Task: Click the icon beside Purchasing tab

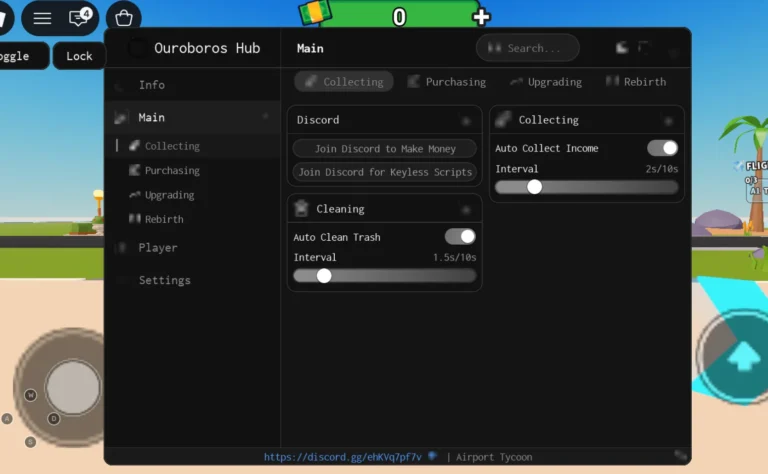Action: click(x=413, y=81)
